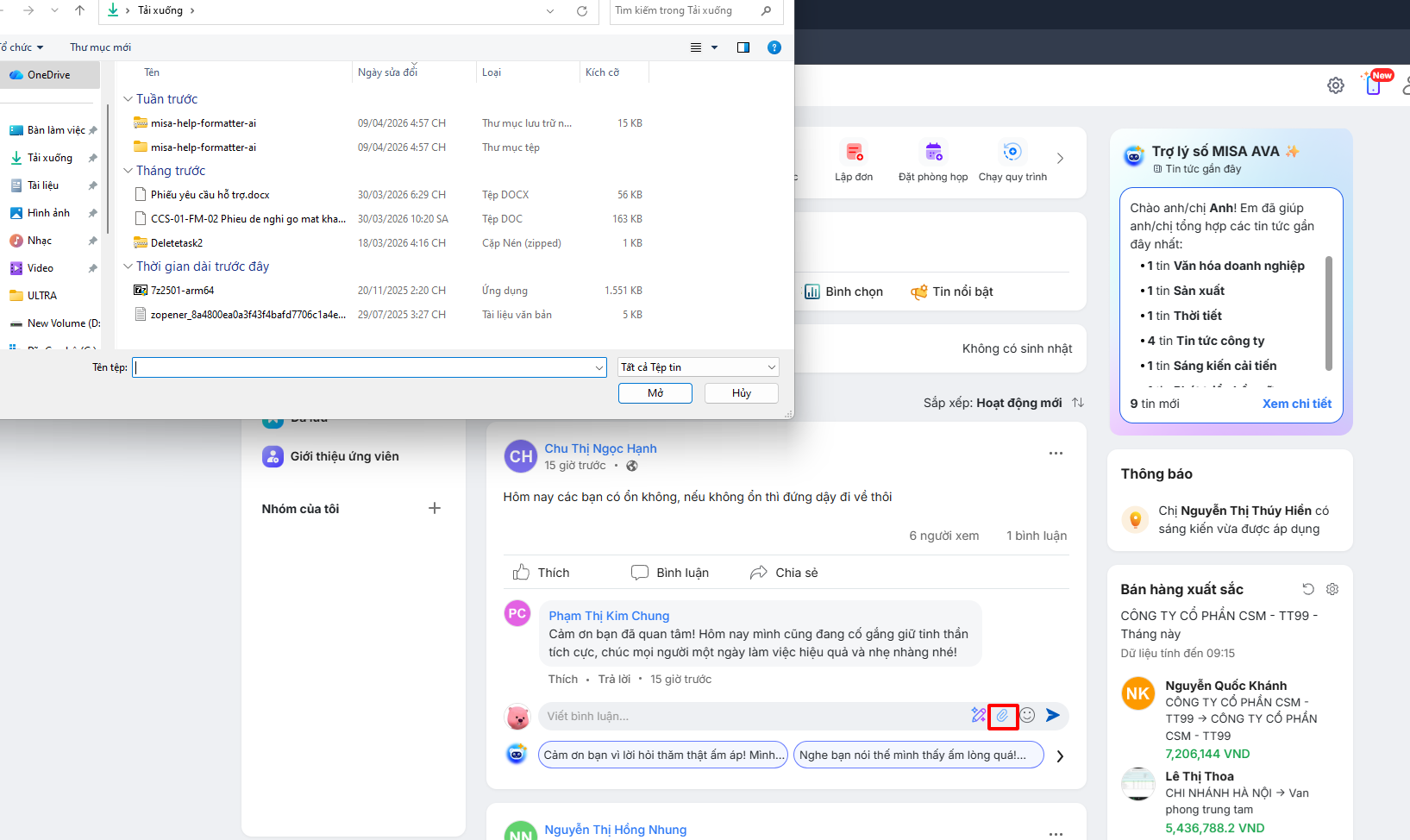The width and height of the screenshot is (1410, 840).
Task: Click the attach file paperclip icon
Action: pyautogui.click(x=1002, y=716)
